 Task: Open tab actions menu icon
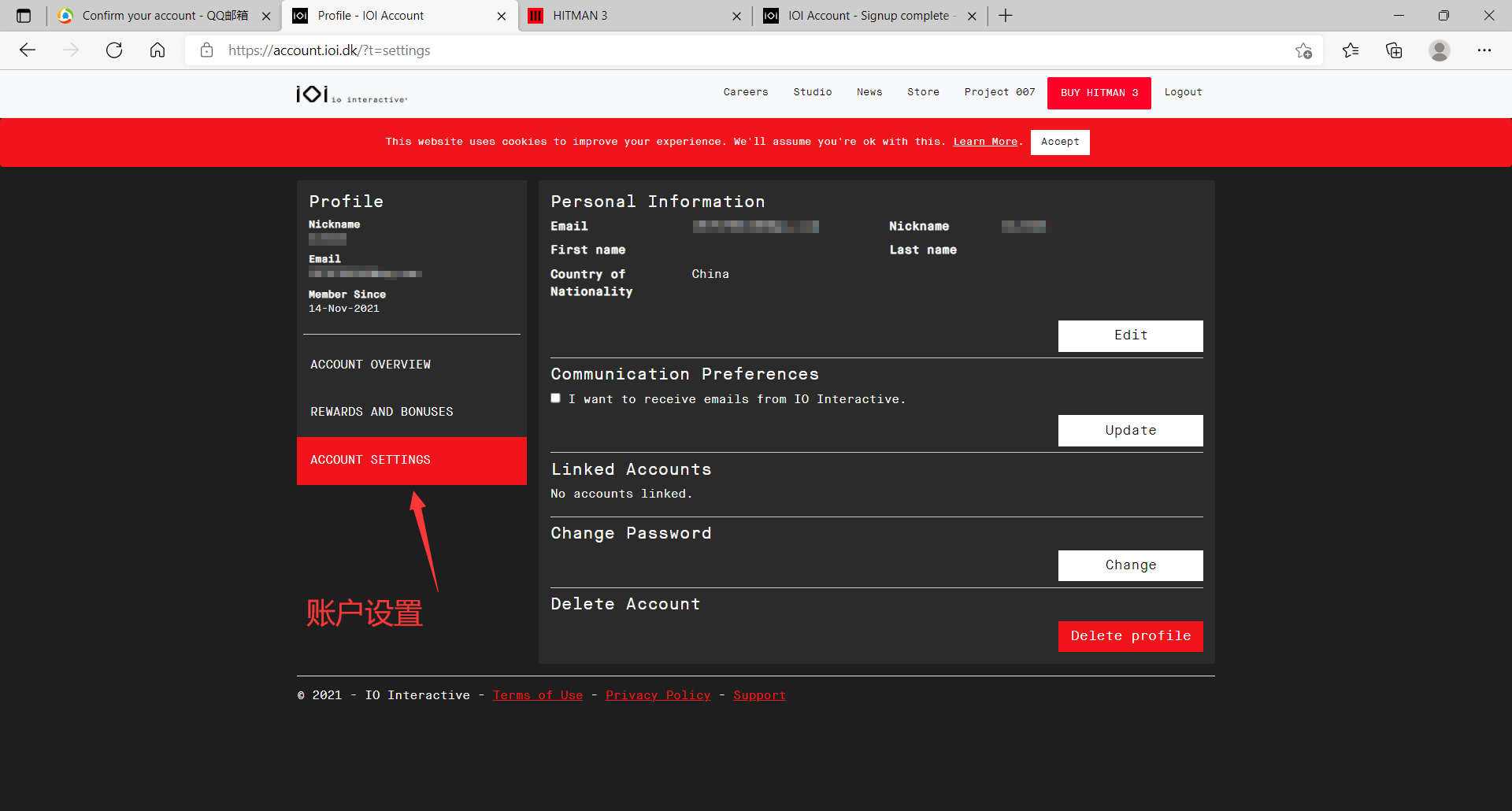point(24,16)
